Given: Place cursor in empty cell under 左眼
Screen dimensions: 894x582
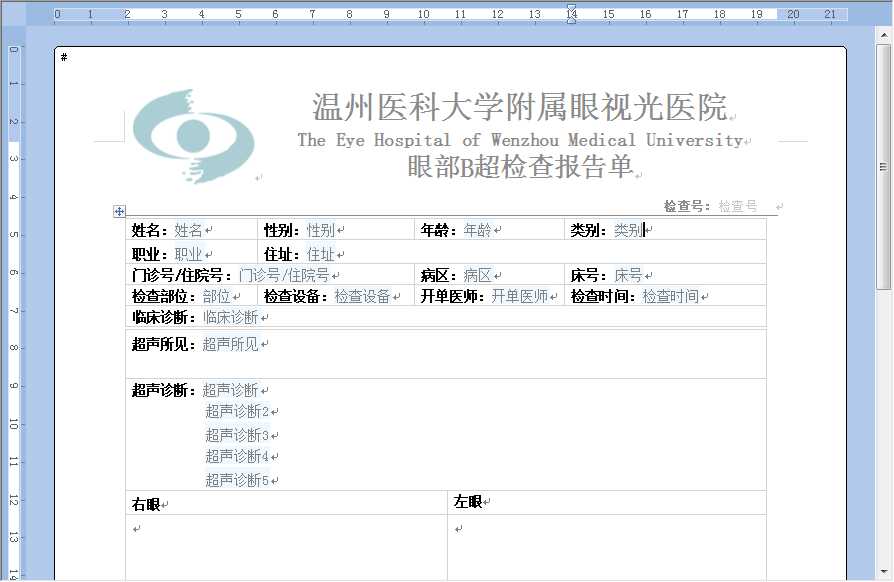Looking at the screenshot, I should (607, 547).
